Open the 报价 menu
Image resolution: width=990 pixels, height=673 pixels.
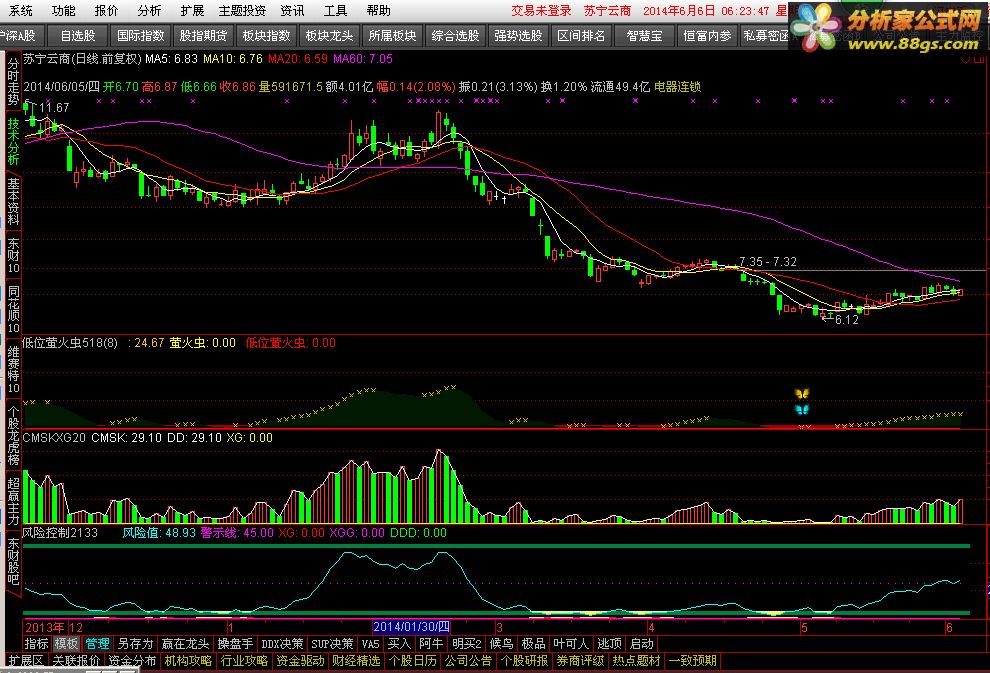click(106, 11)
